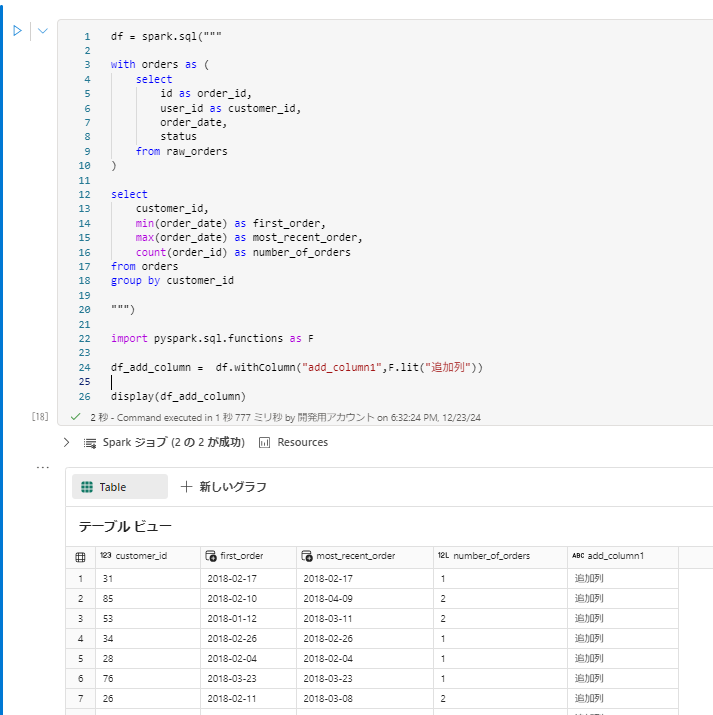Viewport: 713px width, 715px height.
Task: Click the number_of_orders column header
Action: pyautogui.click(x=500, y=556)
